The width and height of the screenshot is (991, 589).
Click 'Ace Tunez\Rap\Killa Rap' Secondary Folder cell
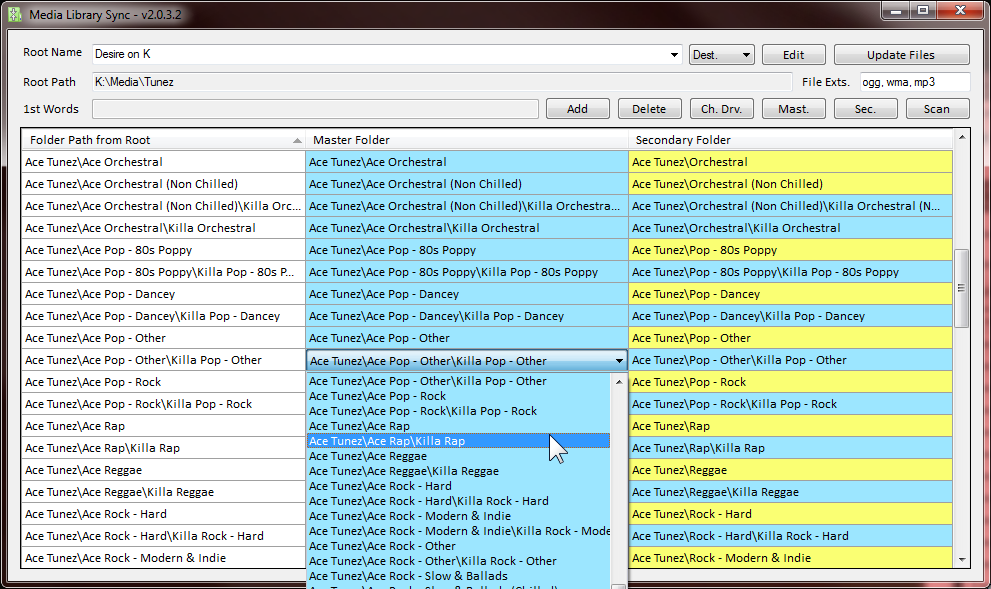coord(791,448)
